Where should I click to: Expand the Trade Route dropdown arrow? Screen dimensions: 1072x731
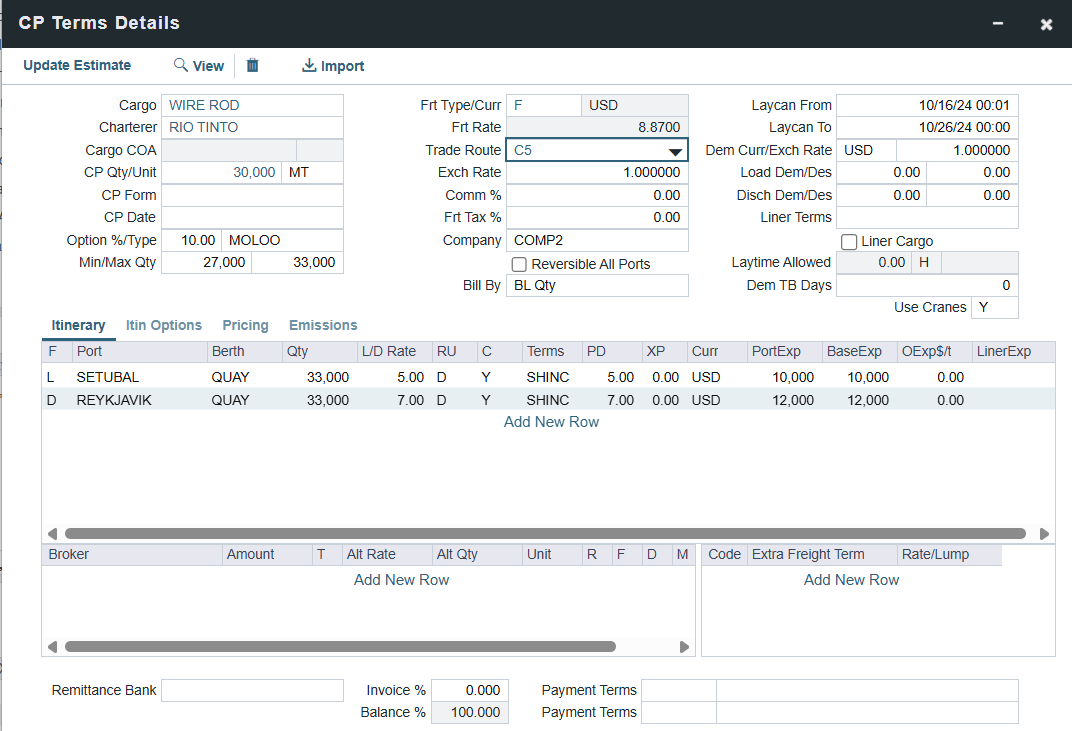[x=676, y=151]
